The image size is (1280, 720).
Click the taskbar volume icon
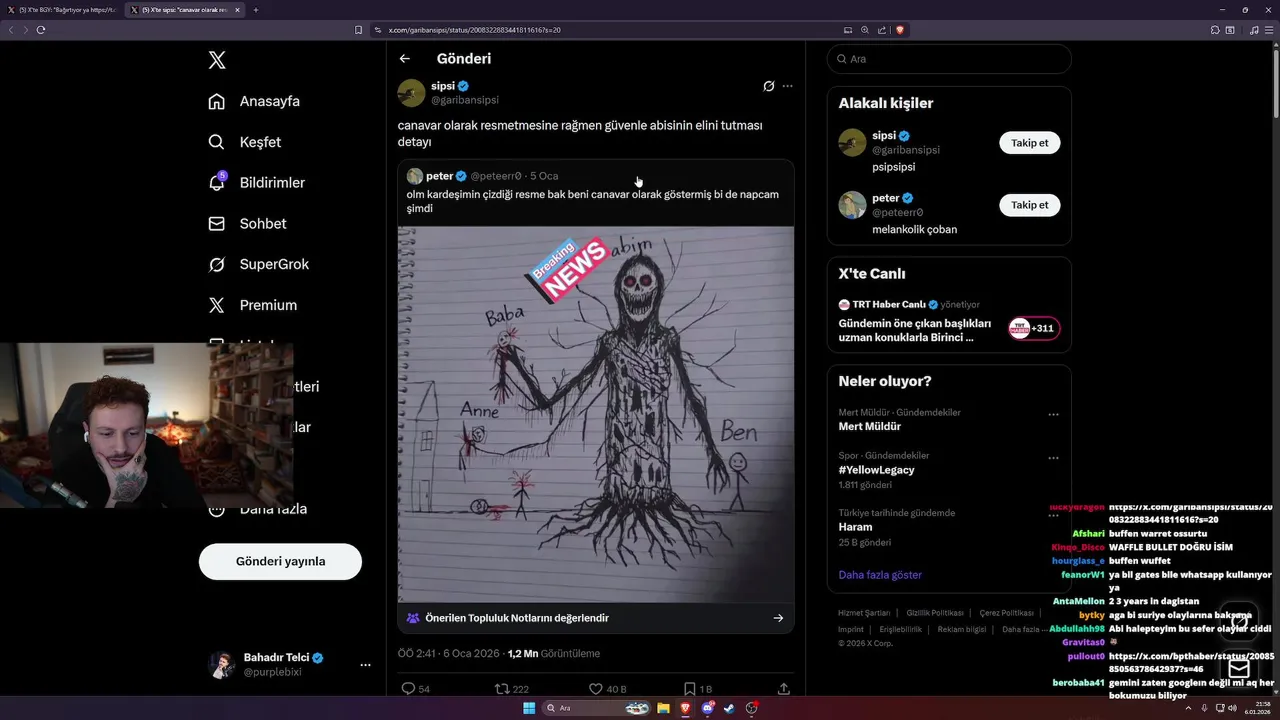(x=1233, y=708)
